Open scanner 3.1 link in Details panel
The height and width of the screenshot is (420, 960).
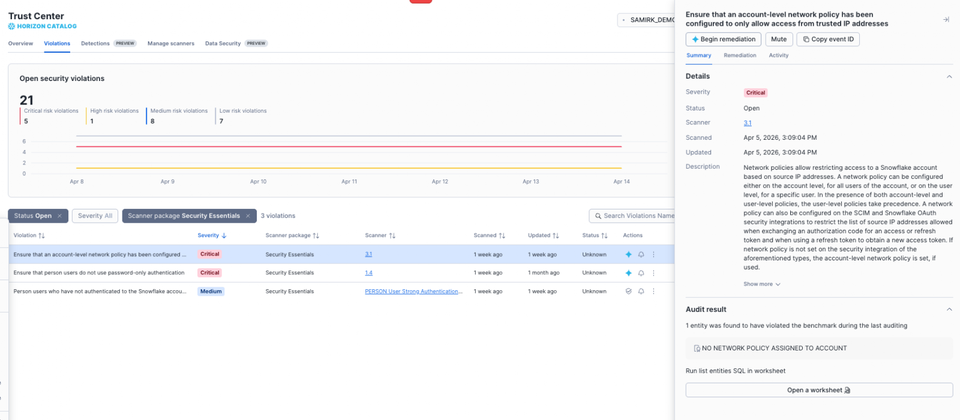coord(747,123)
